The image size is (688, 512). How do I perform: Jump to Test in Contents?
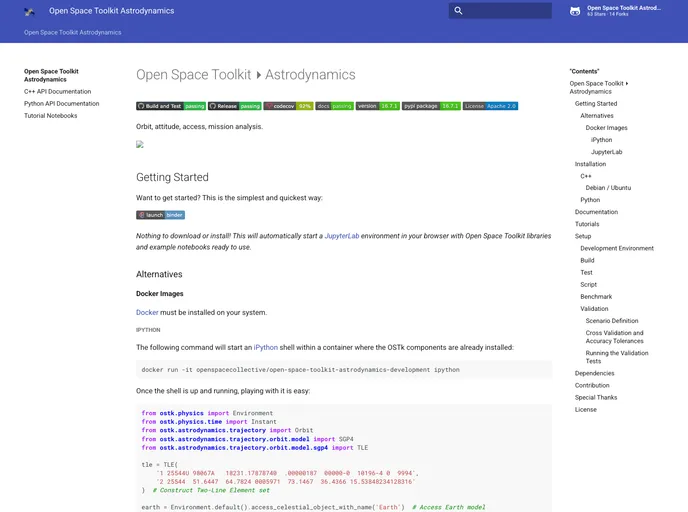(586, 272)
